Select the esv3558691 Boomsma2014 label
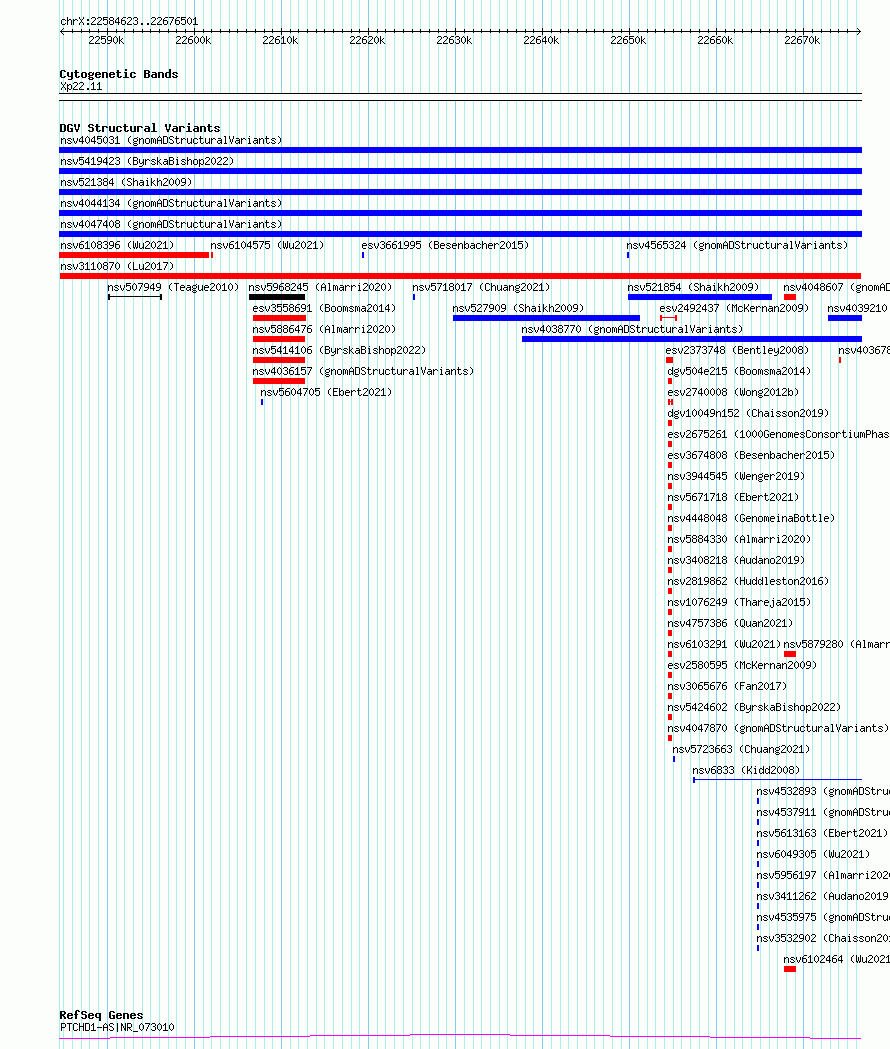 [x=324, y=308]
